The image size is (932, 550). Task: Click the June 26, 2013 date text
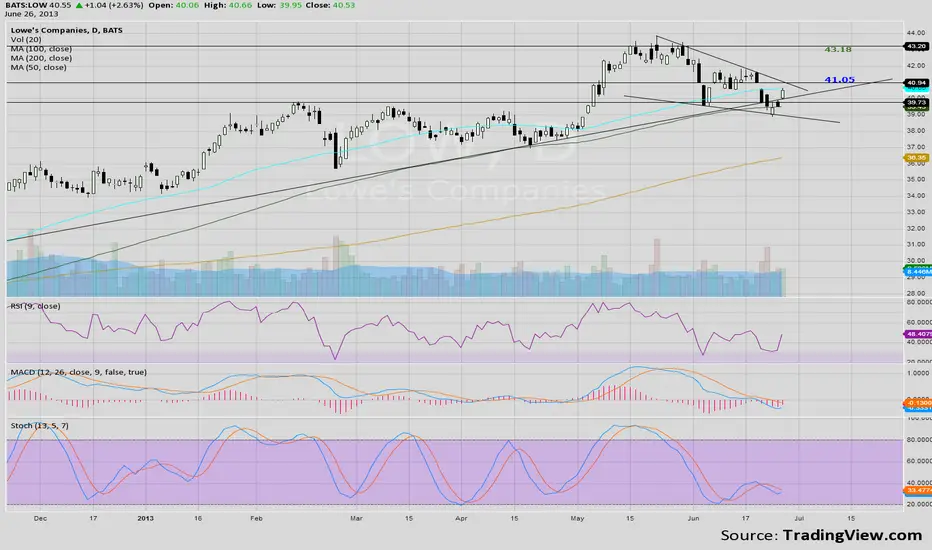32,14
